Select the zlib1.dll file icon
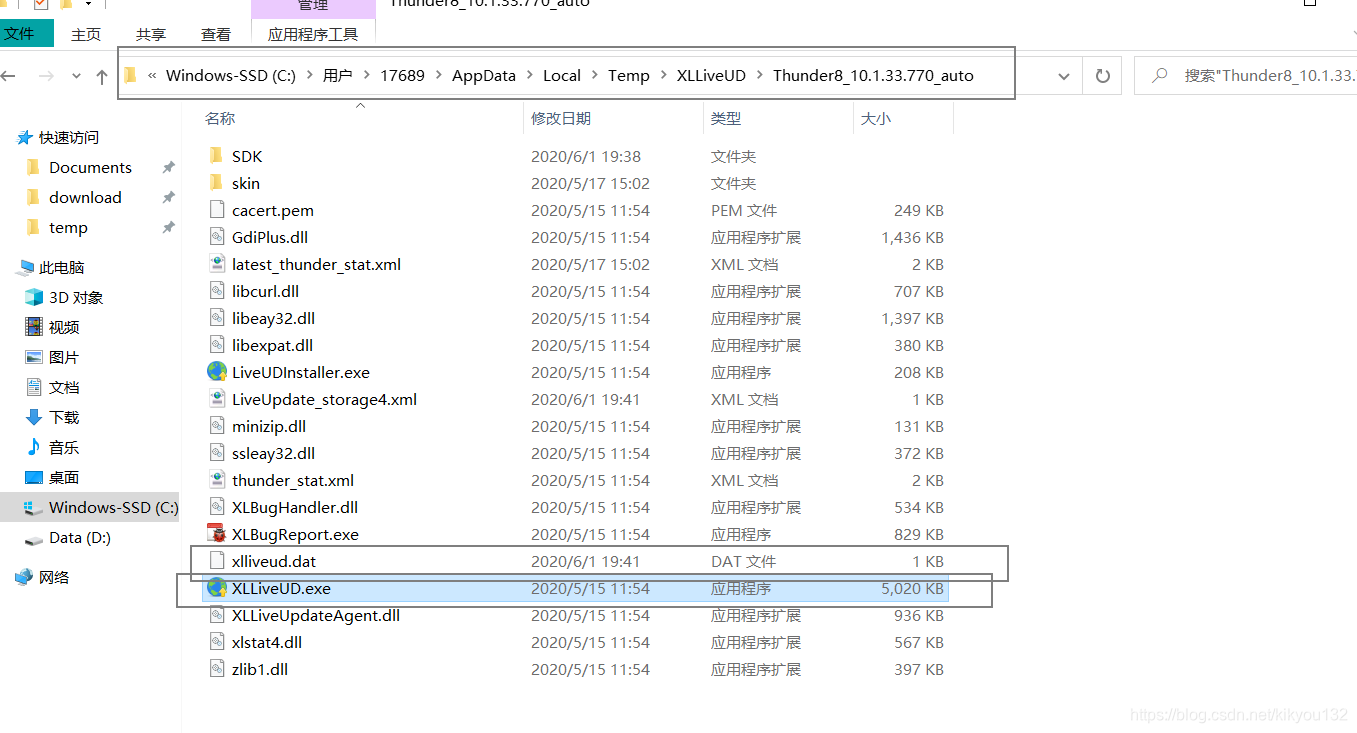1357x733 pixels. click(216, 669)
